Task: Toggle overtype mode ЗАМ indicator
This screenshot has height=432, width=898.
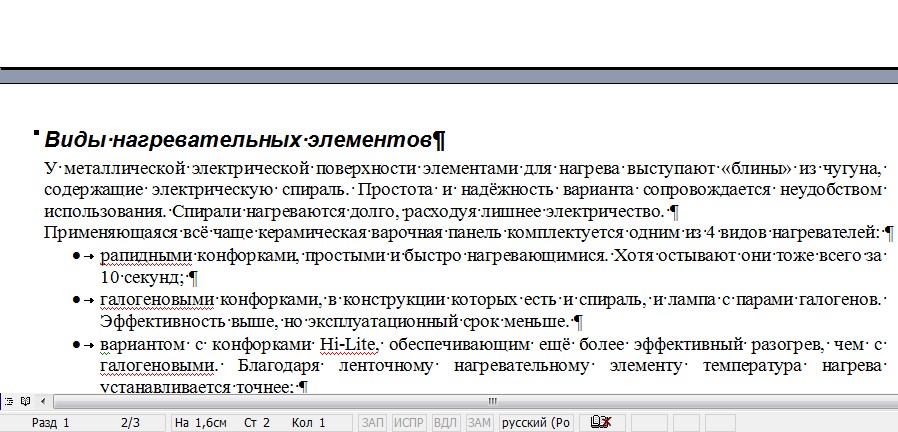Action: pos(479,423)
